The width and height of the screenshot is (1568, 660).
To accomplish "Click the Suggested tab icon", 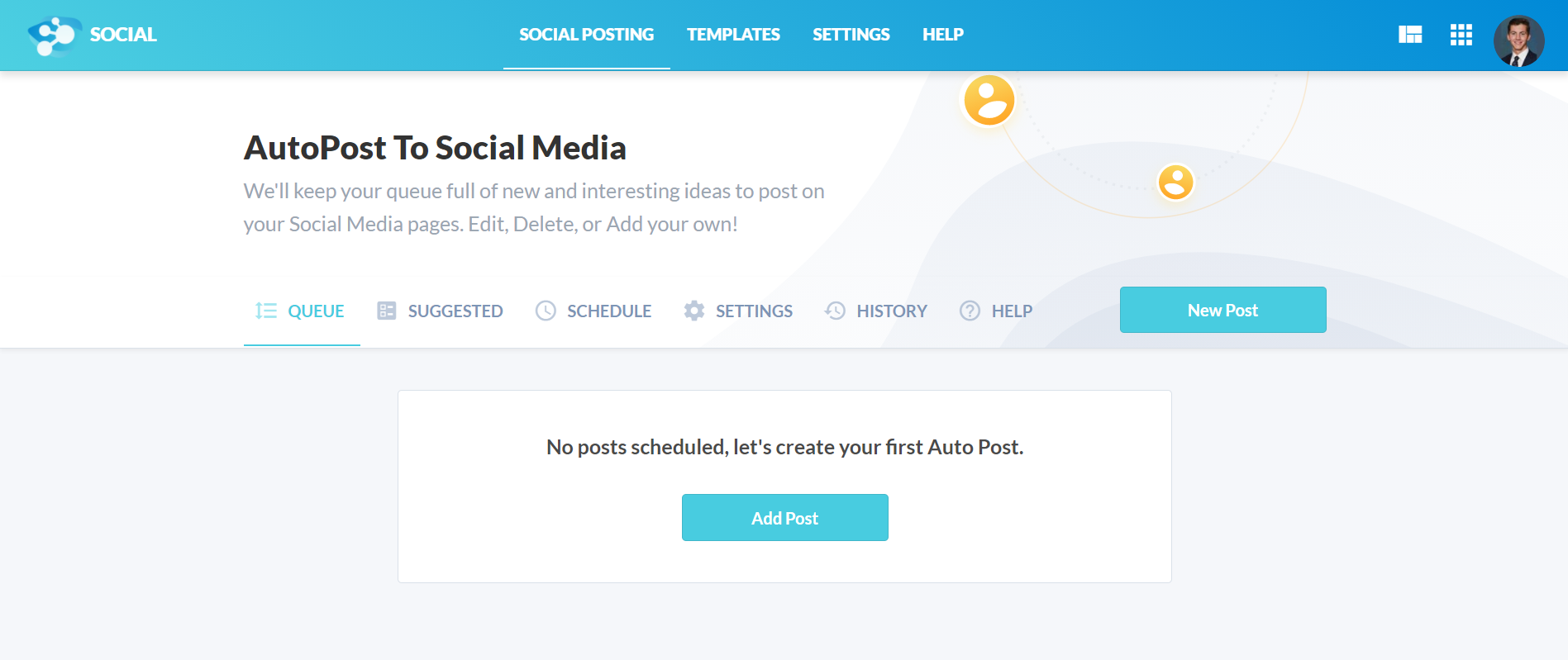I will pyautogui.click(x=387, y=311).
